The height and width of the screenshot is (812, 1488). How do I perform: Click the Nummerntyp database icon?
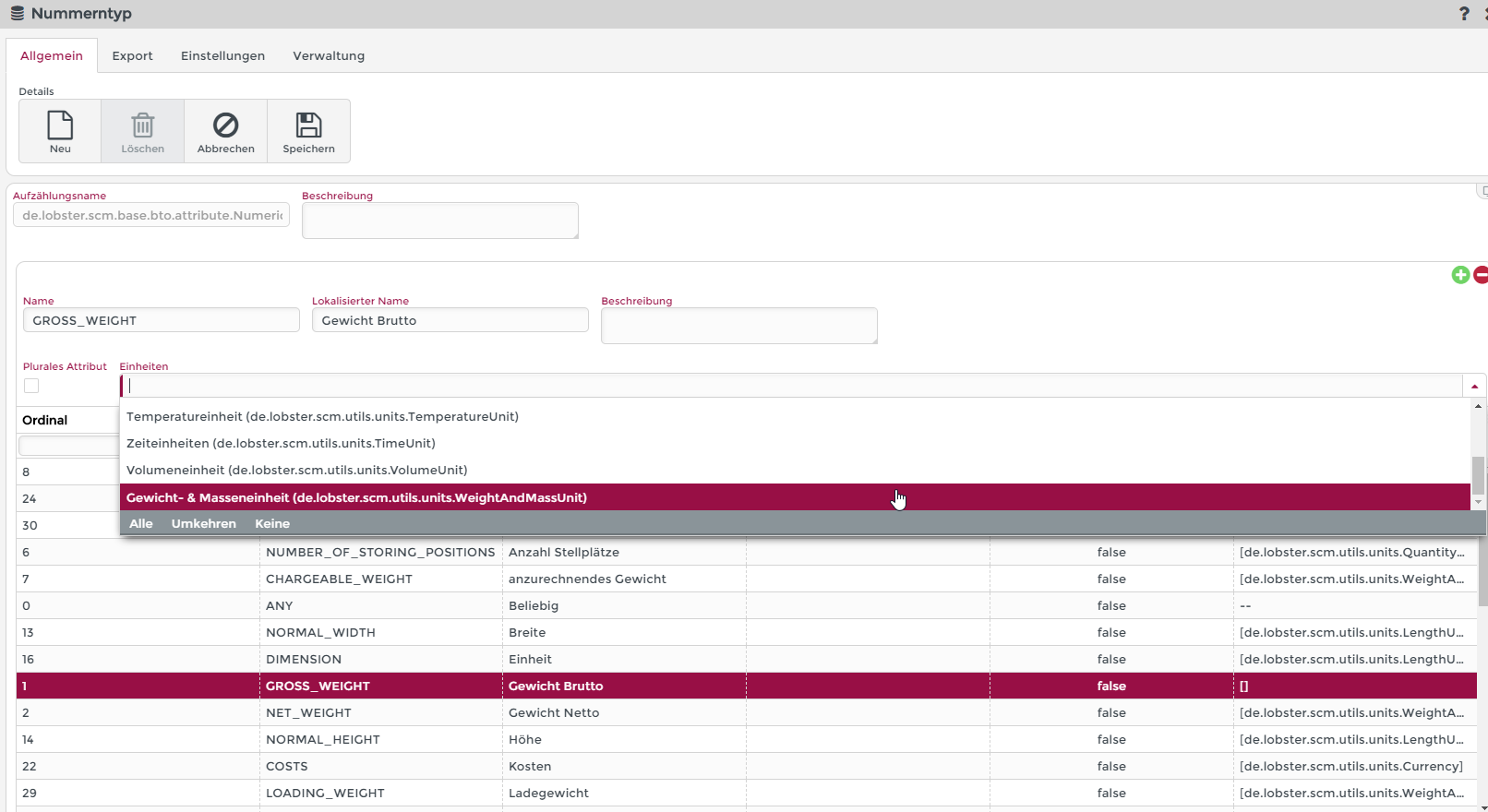pos(18,14)
